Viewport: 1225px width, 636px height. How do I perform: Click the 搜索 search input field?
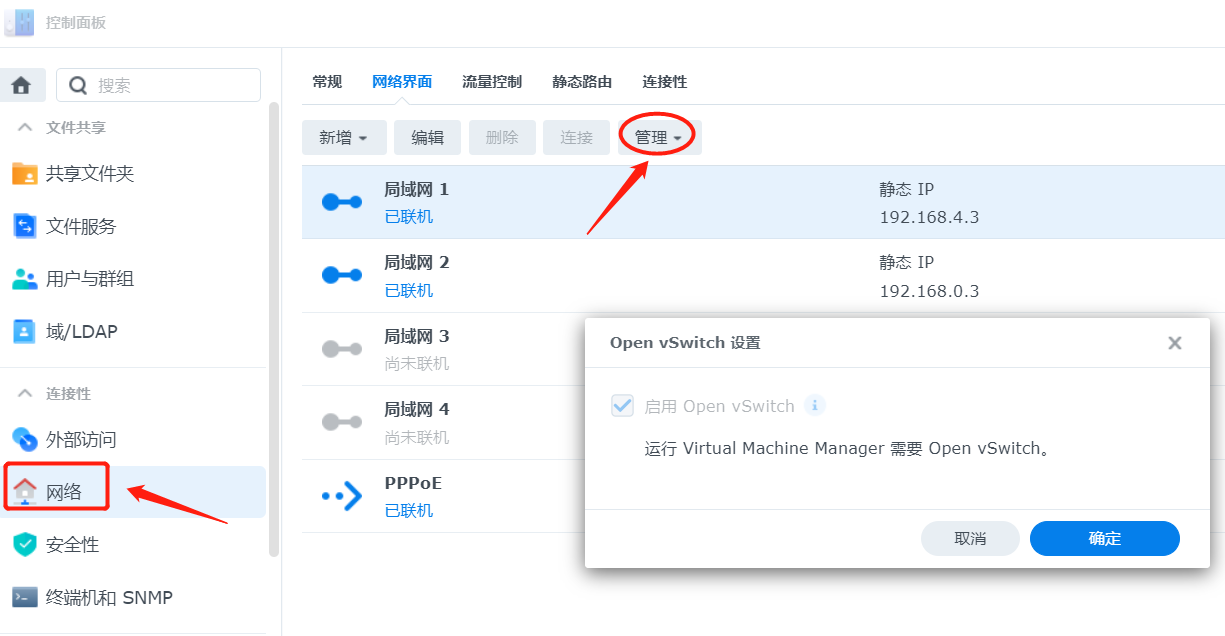[170, 86]
